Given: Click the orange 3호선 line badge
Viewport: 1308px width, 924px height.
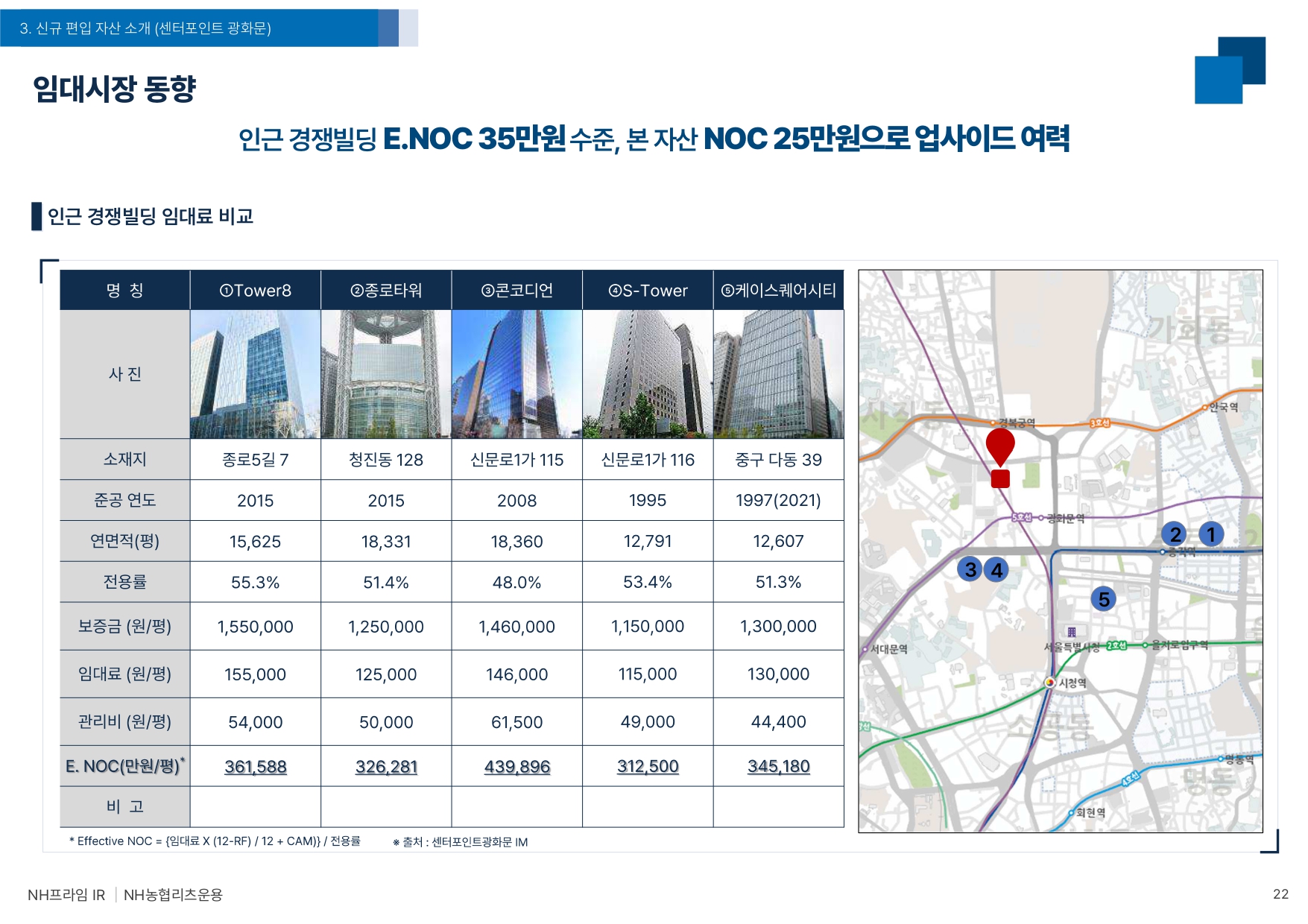Looking at the screenshot, I should pyautogui.click(x=1100, y=423).
